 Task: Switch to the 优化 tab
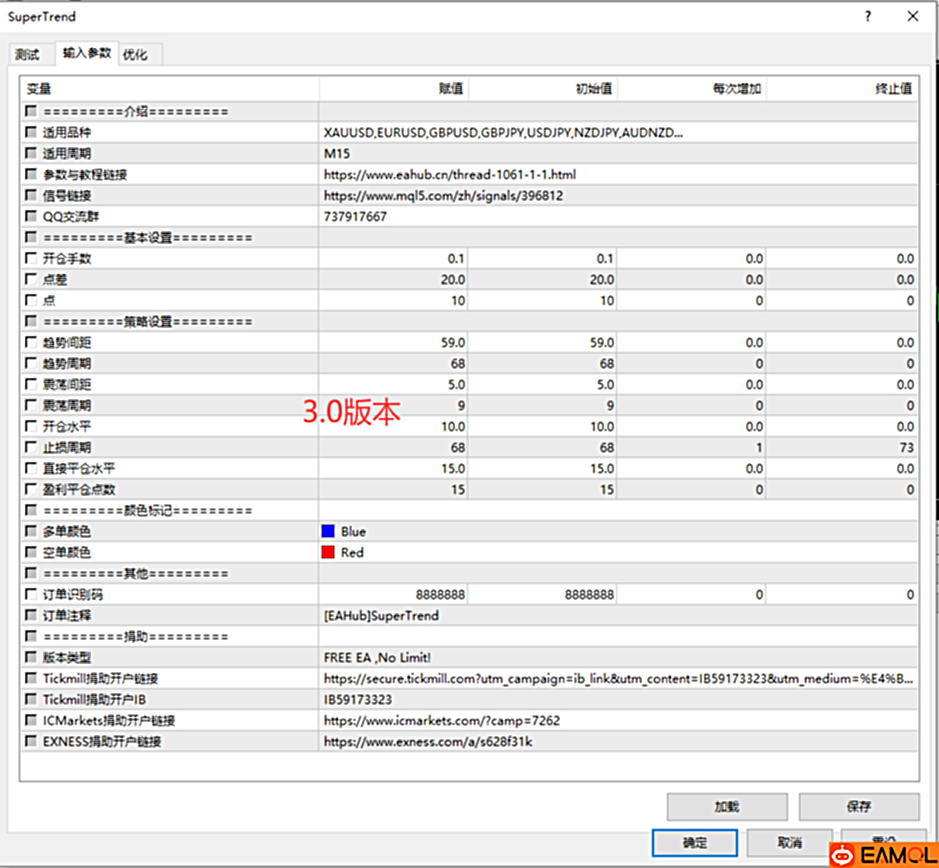(137, 54)
